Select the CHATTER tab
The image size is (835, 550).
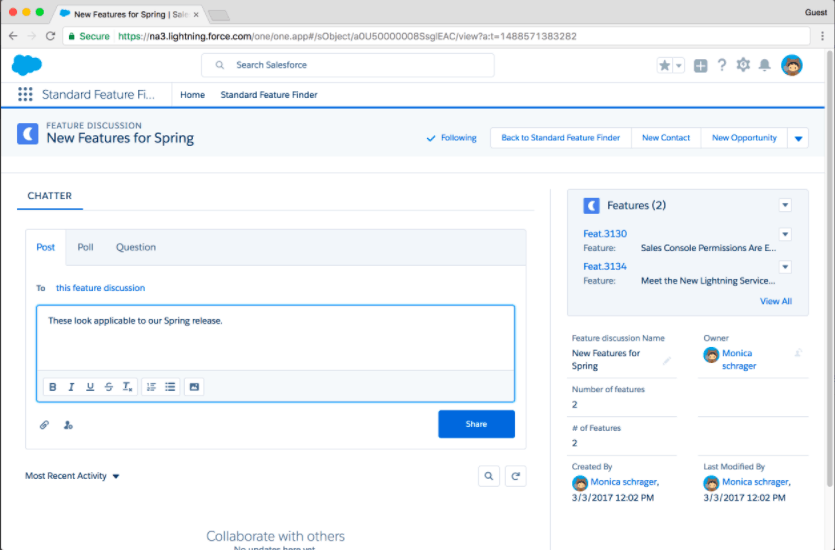tap(50, 196)
